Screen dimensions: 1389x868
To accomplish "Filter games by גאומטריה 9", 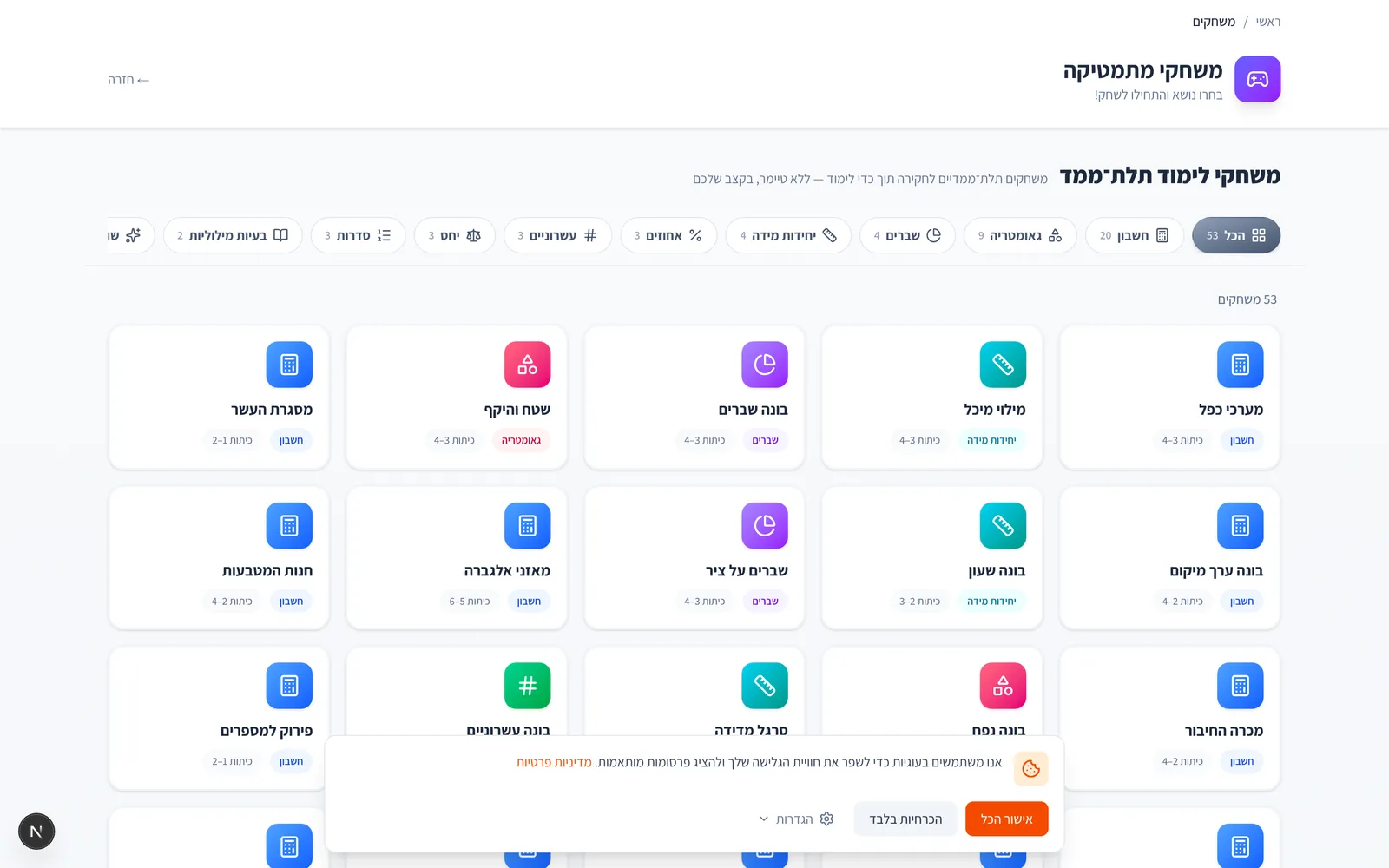I will pyautogui.click(x=1020, y=235).
